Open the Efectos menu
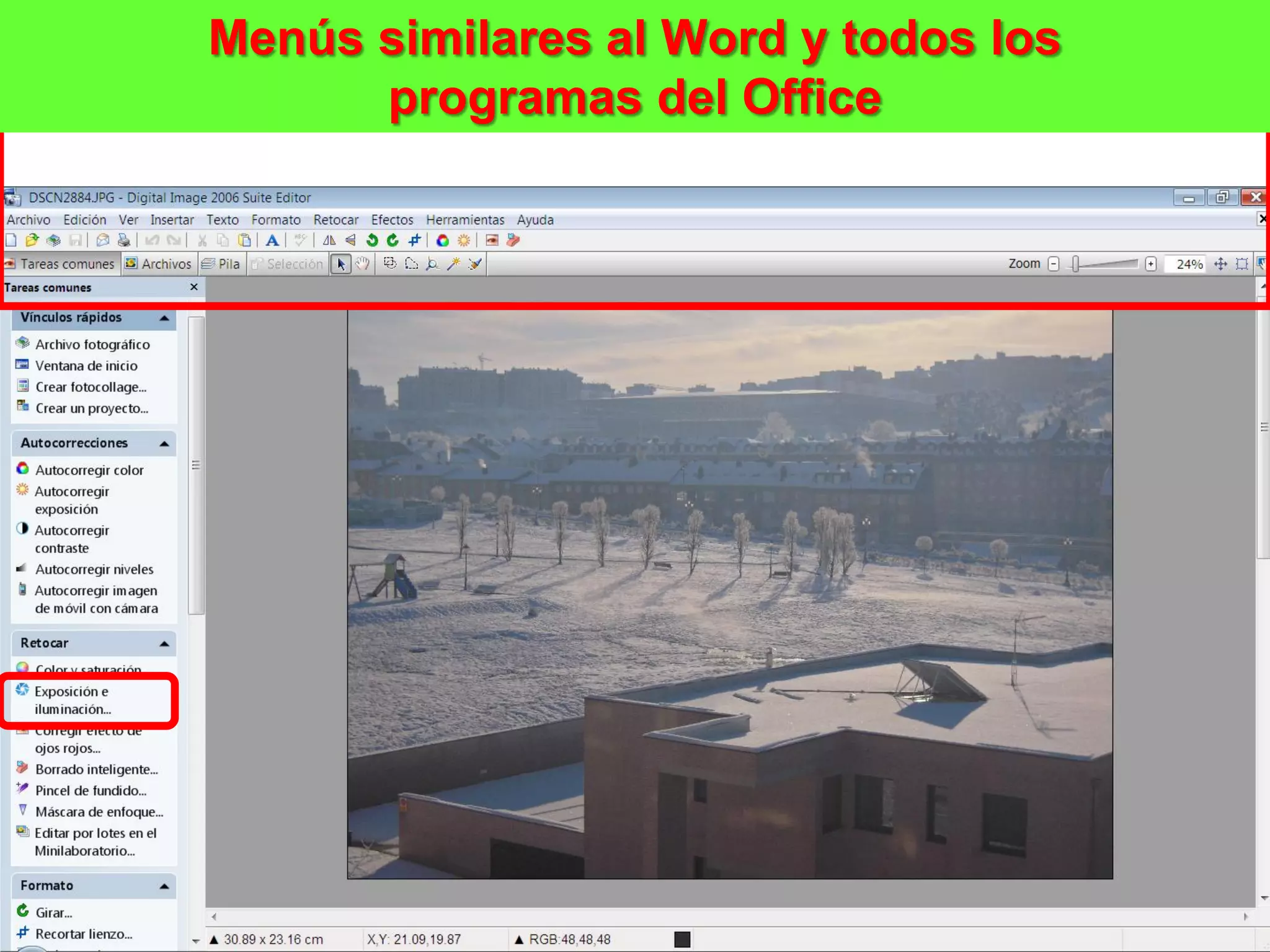The width and height of the screenshot is (1270, 952). (392, 220)
